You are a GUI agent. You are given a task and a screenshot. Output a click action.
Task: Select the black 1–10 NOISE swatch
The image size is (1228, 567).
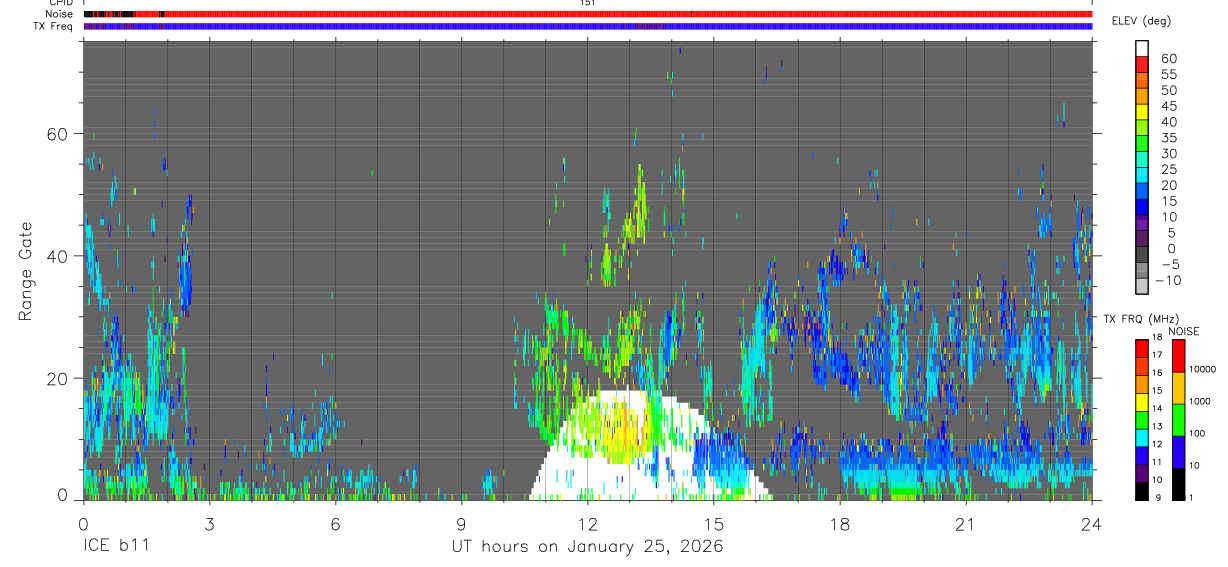click(x=1180, y=483)
